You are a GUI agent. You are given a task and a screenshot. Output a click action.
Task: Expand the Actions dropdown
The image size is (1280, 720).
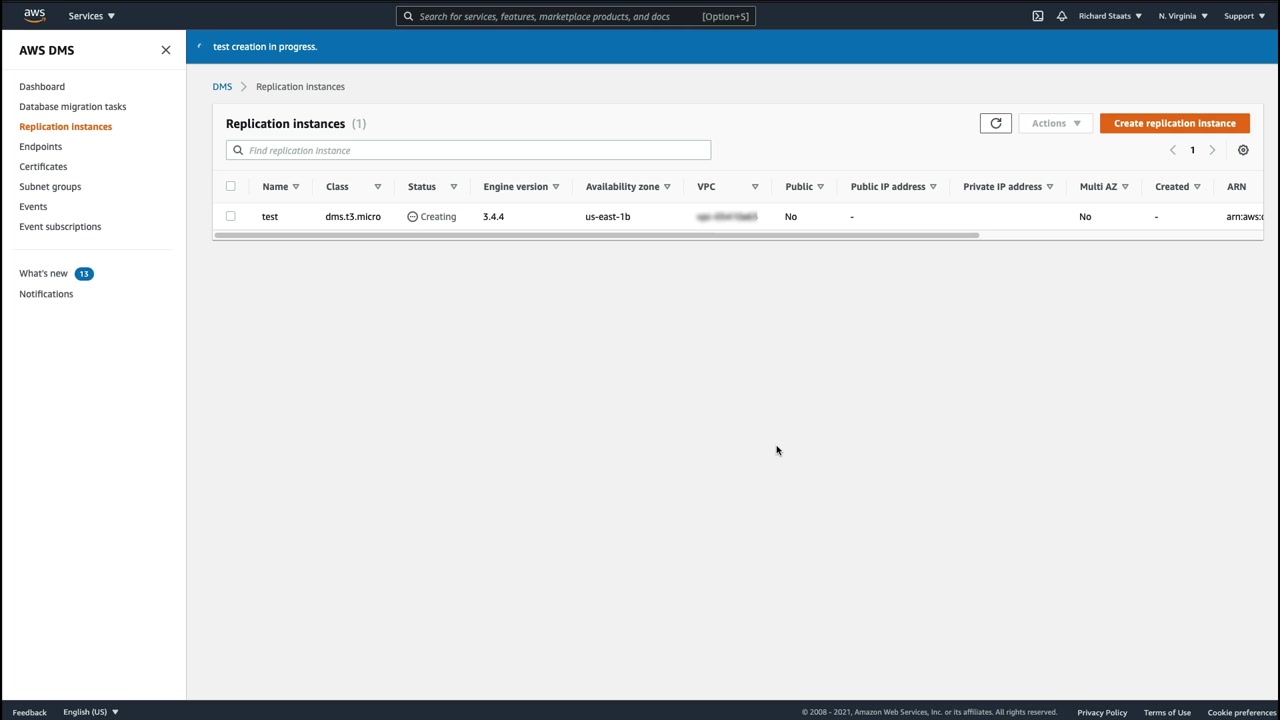(x=1056, y=123)
